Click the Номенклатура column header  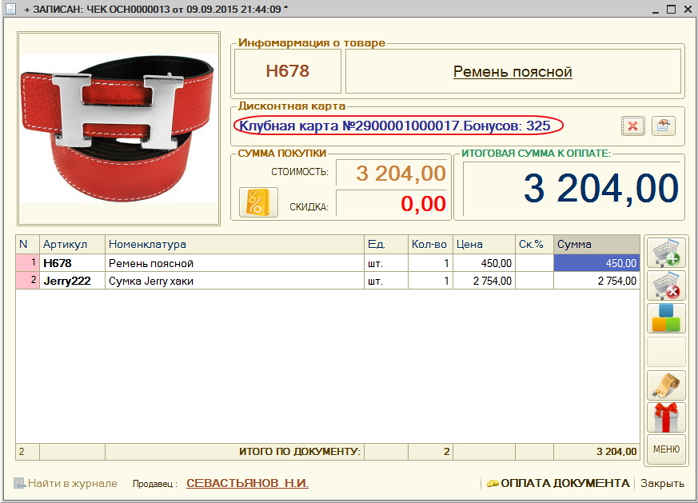(235, 244)
